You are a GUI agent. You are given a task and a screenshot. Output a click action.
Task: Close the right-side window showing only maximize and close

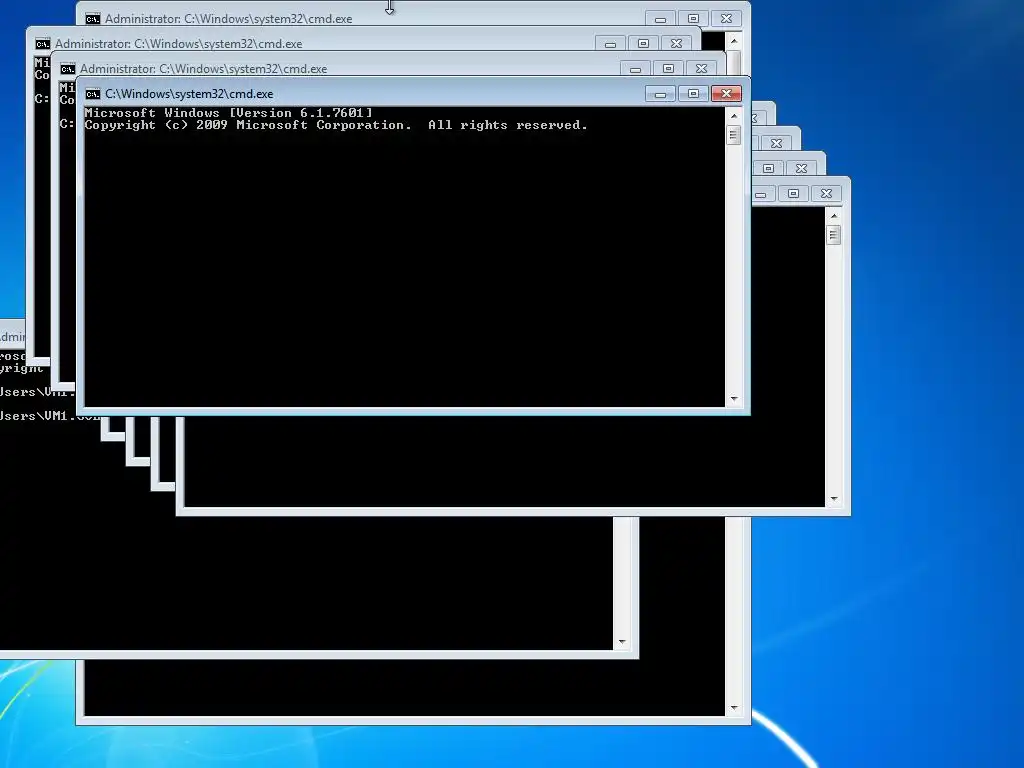click(801, 168)
